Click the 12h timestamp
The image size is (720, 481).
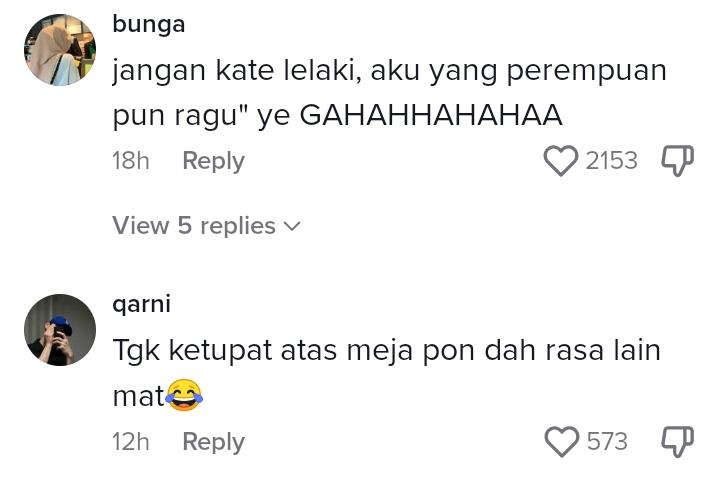[130, 441]
